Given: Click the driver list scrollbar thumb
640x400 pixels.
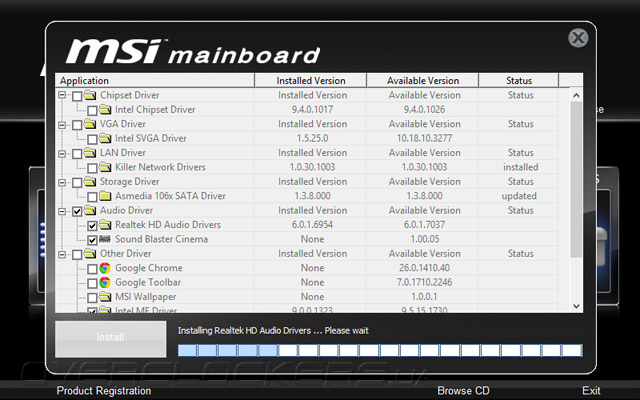Looking at the screenshot, I should tap(576, 180).
